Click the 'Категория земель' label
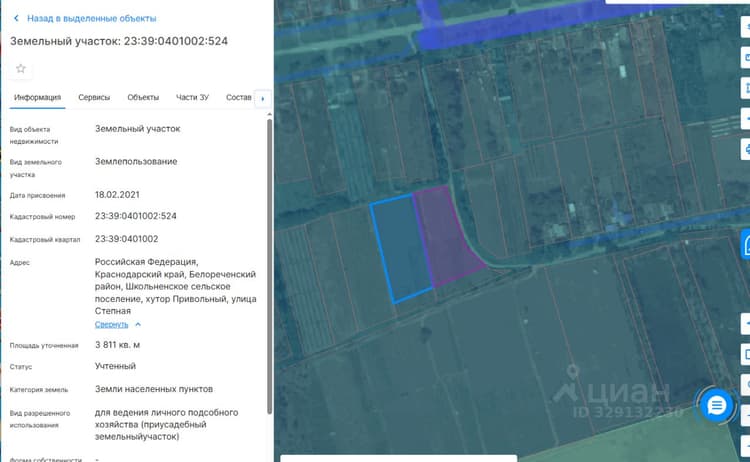Image resolution: width=750 pixels, height=462 pixels. pyautogui.click(x=39, y=390)
